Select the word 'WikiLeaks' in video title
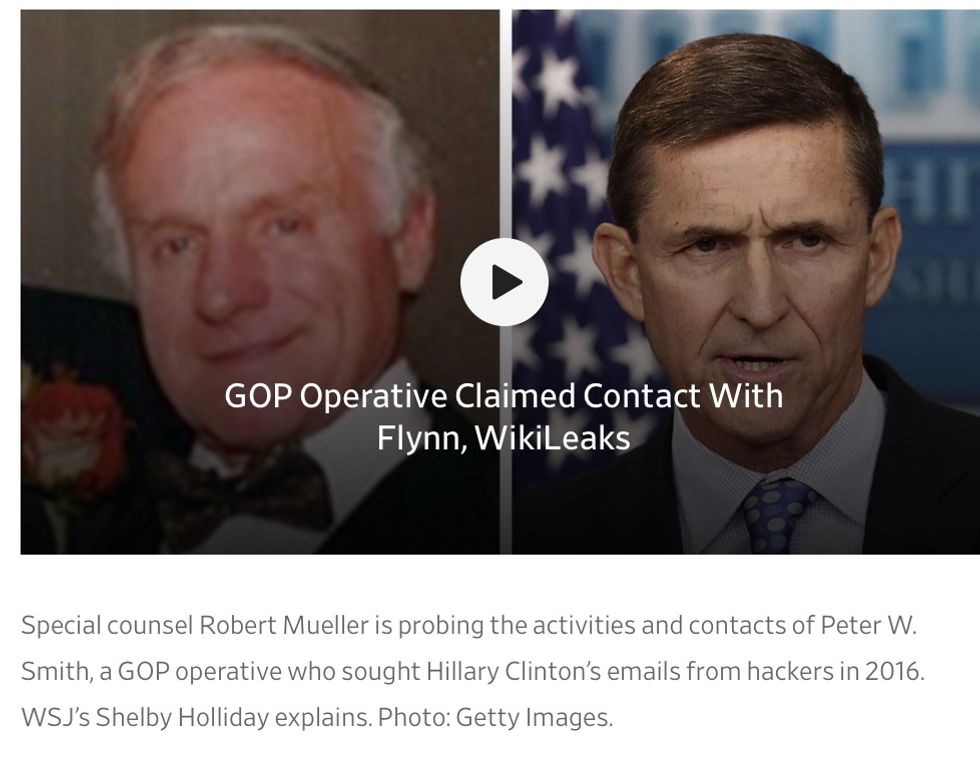Image resolution: width=980 pixels, height=767 pixels. 552,438
